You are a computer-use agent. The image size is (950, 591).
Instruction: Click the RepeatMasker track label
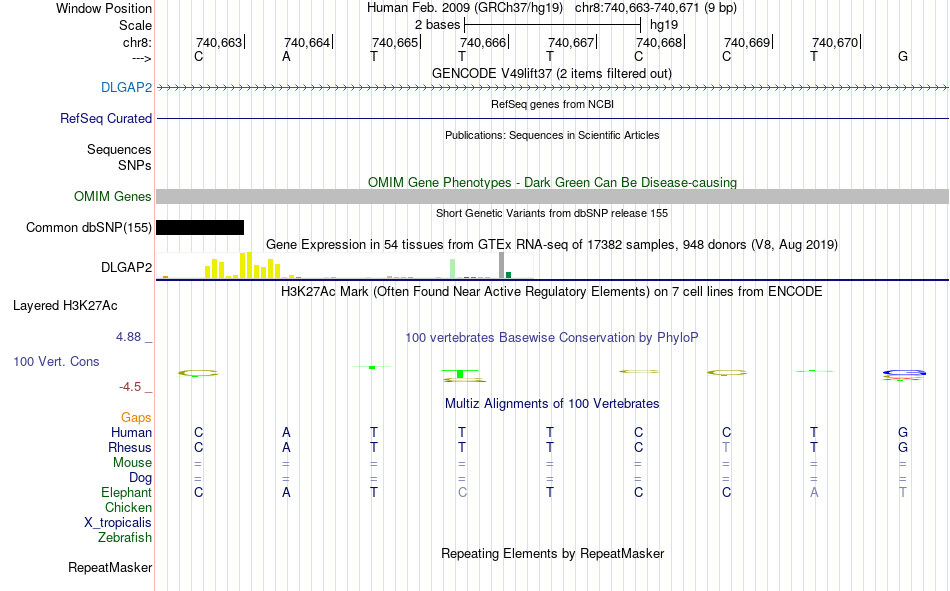[110, 567]
